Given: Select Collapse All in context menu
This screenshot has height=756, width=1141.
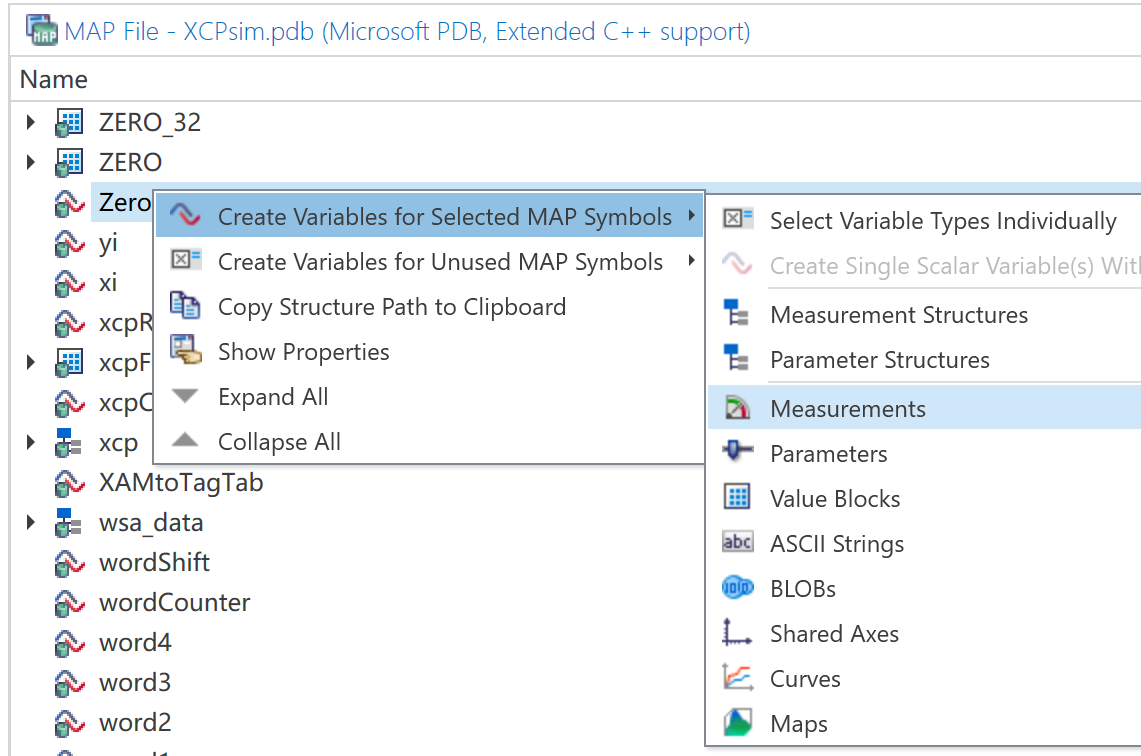Looking at the screenshot, I should 279,442.
